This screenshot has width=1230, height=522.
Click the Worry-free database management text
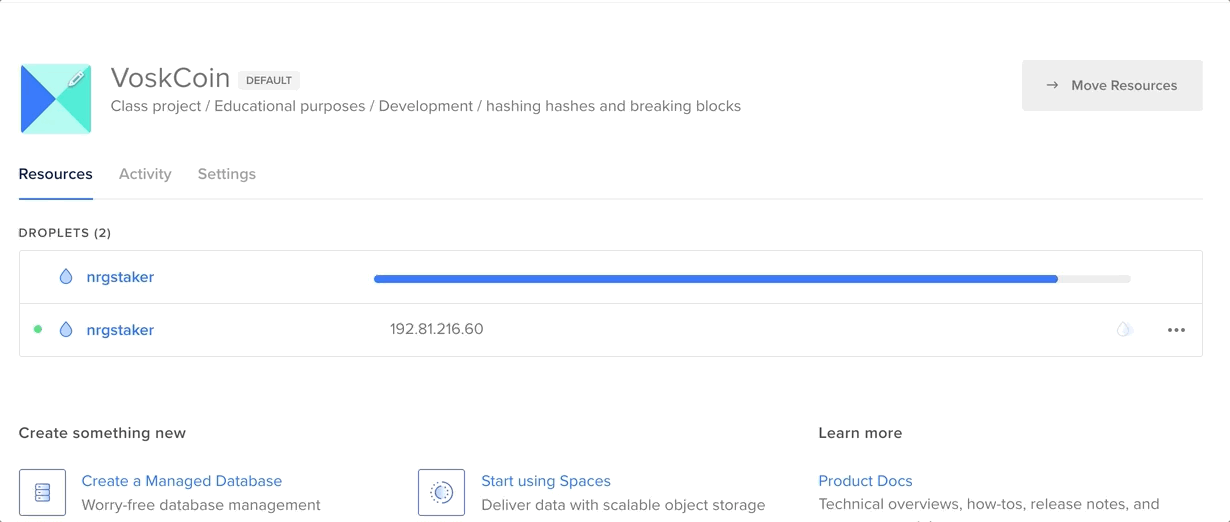click(x=201, y=505)
